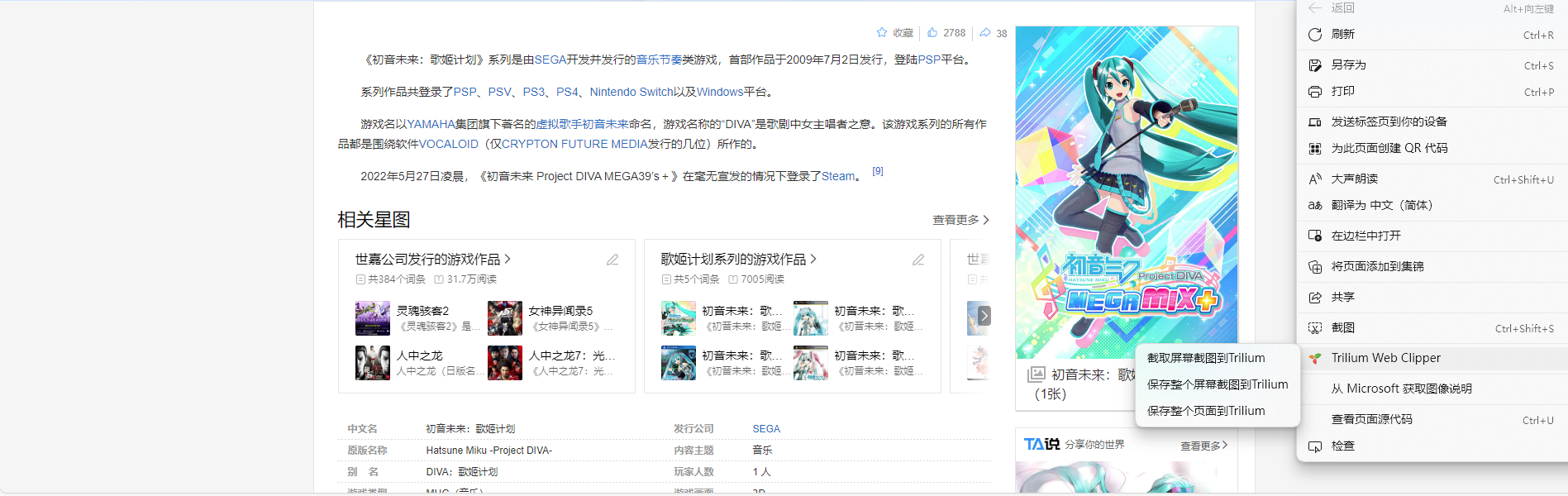Click the edit pencil on 歌姬计划系列的游戏作品 card

pos(918,260)
